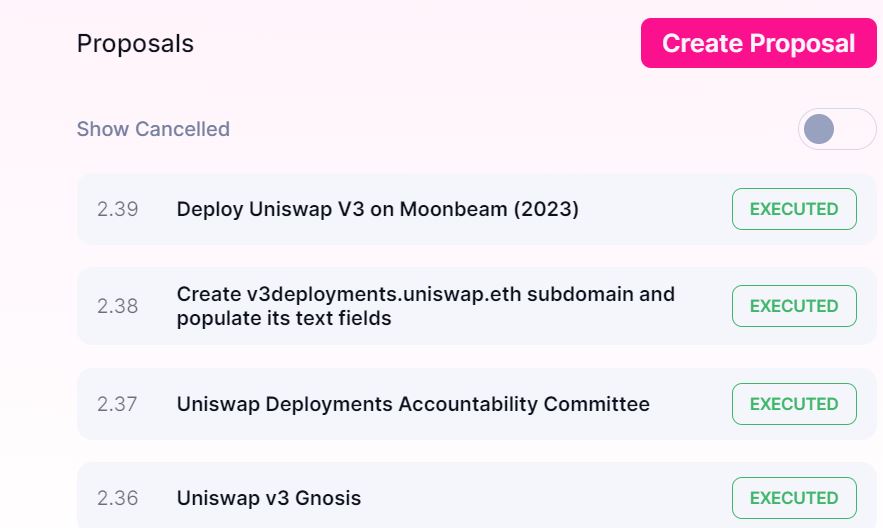Click the EXECUTED badge on proposal 2.37
The image size is (883, 528).
[x=794, y=404]
